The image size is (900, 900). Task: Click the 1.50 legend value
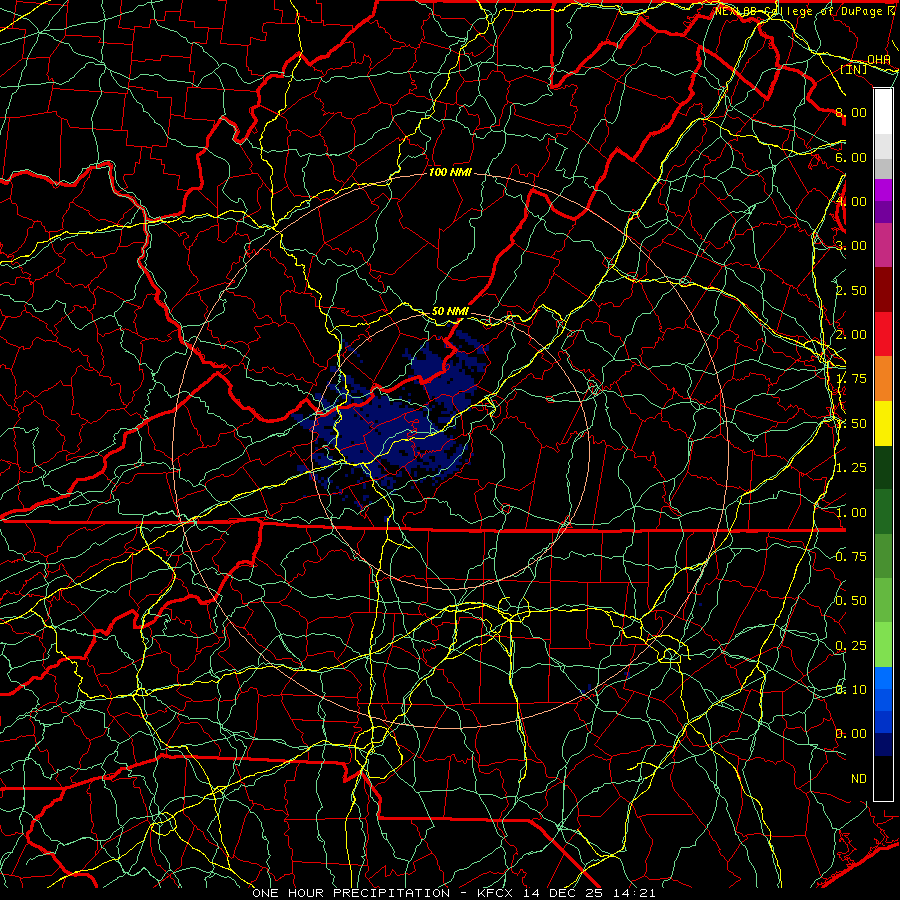[x=851, y=424]
